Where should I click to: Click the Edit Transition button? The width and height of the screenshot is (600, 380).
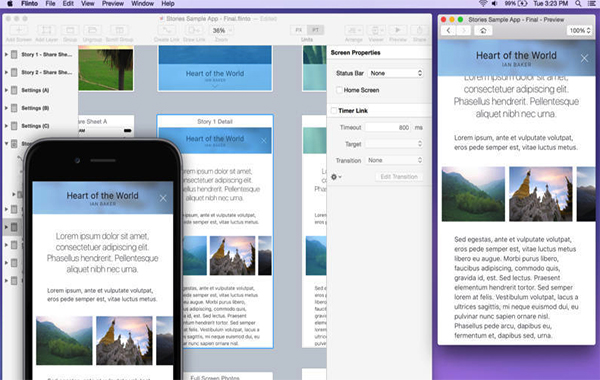click(399, 177)
